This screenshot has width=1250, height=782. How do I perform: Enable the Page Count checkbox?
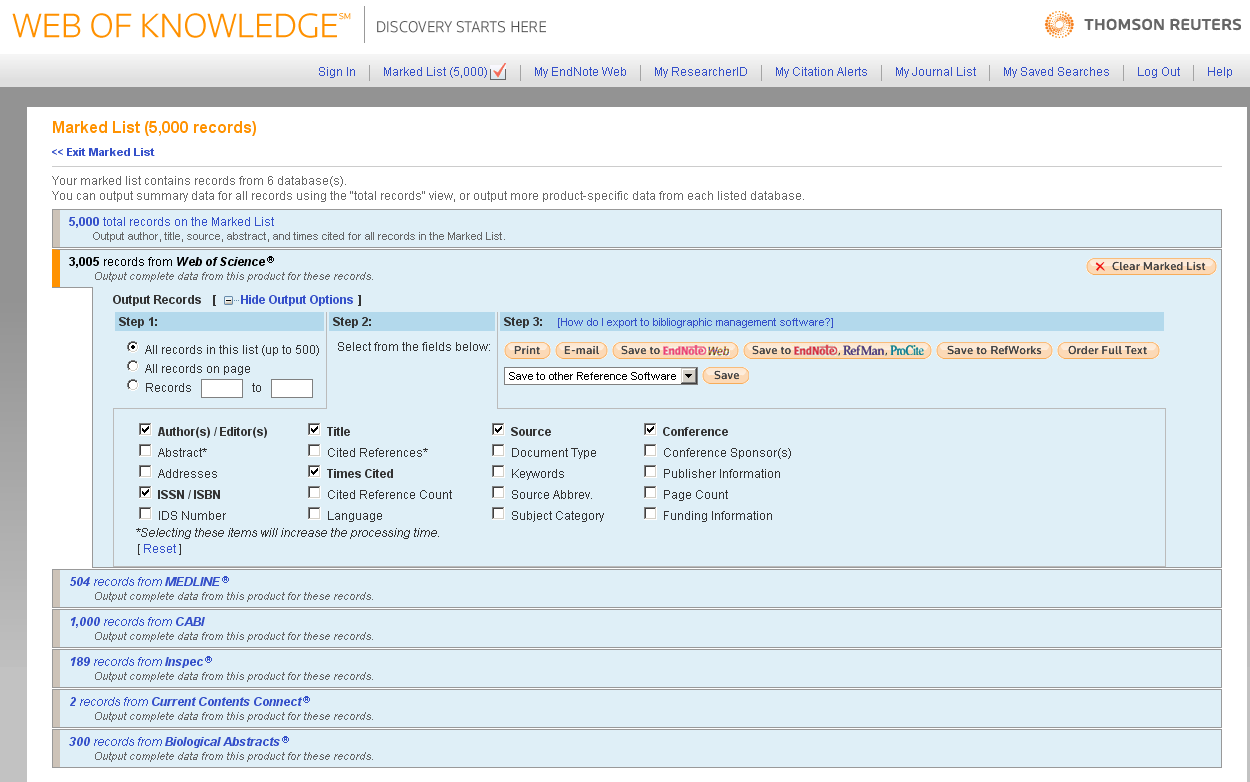[650, 492]
